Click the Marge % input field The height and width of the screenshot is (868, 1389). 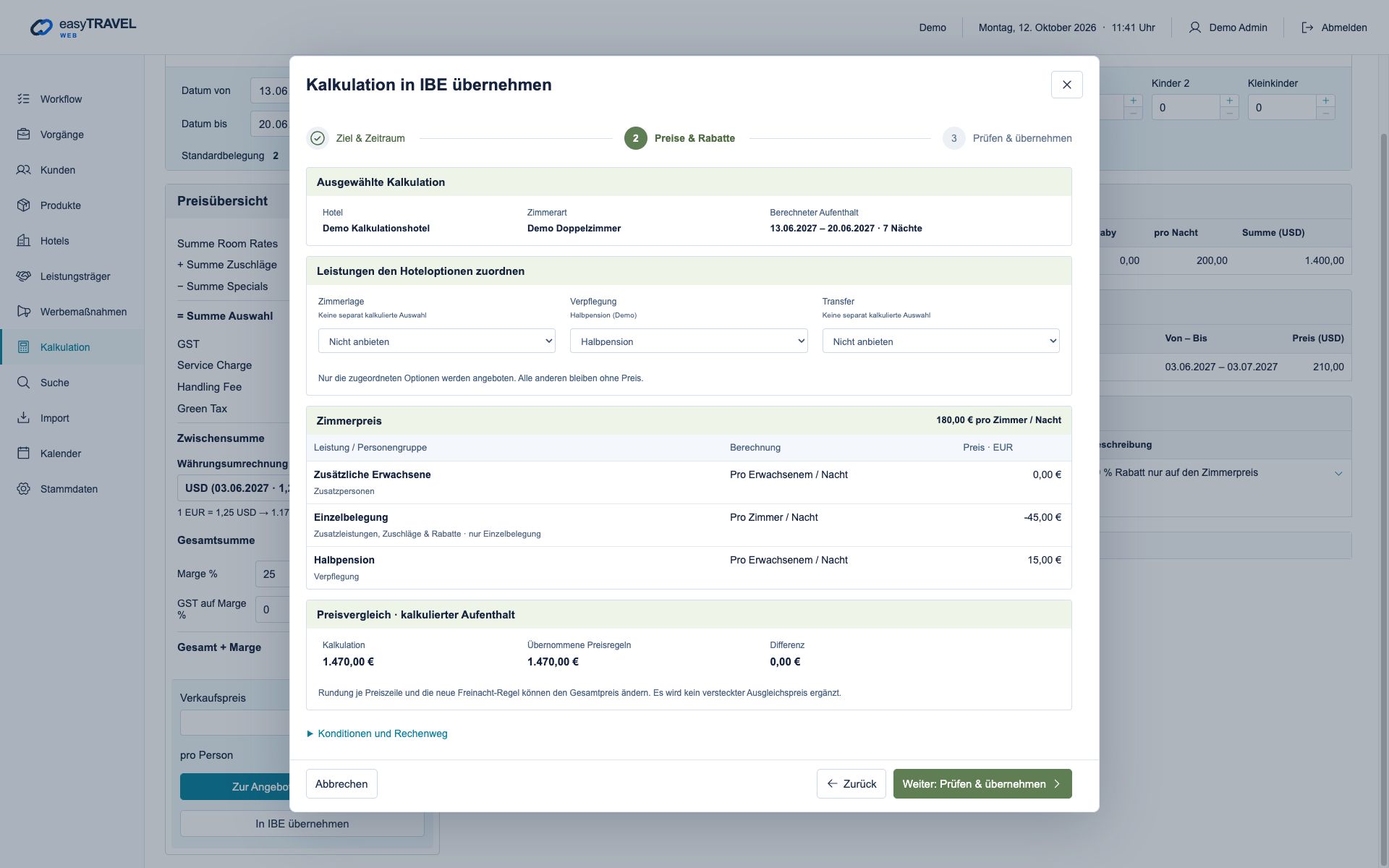pos(273,574)
